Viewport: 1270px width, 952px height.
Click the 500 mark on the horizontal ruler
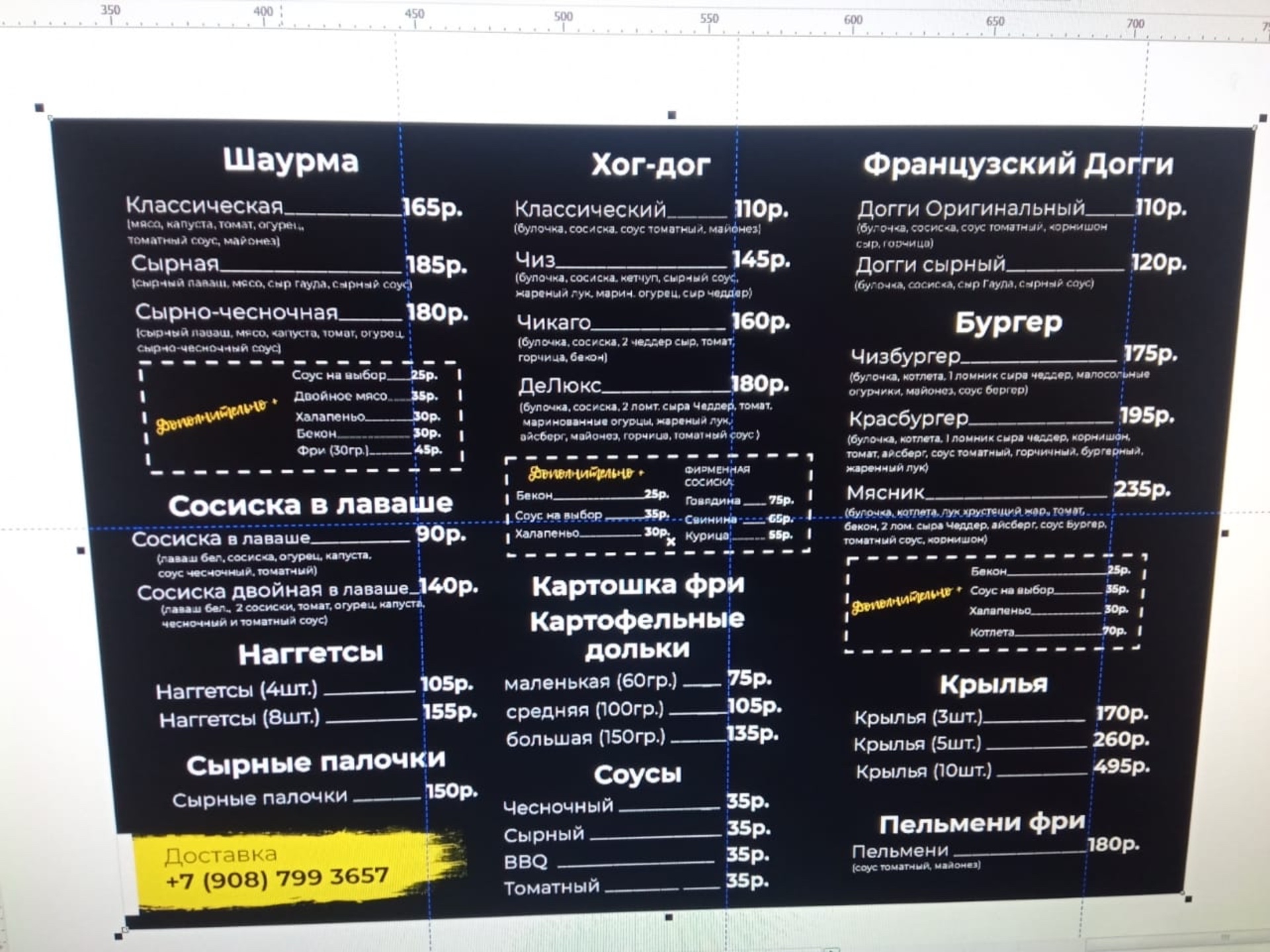564,17
